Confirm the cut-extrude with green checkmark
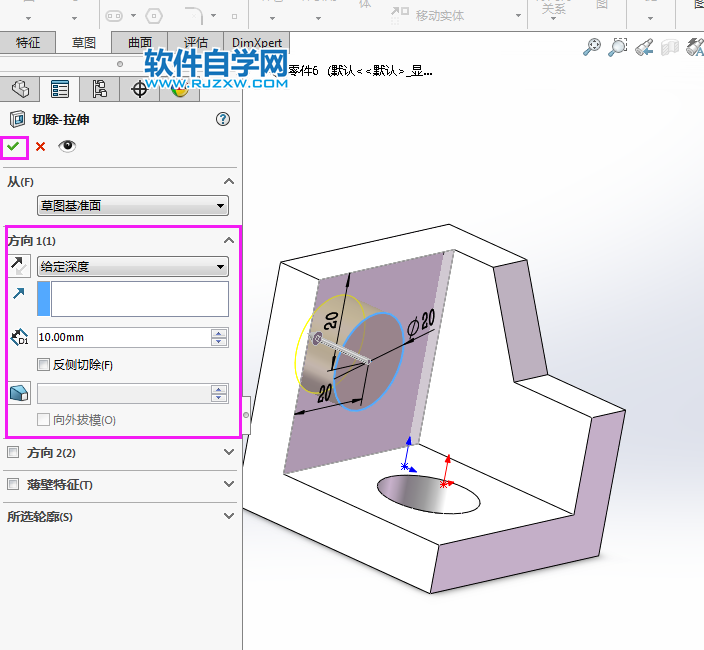The width and height of the screenshot is (704, 650). pyautogui.click(x=13, y=147)
